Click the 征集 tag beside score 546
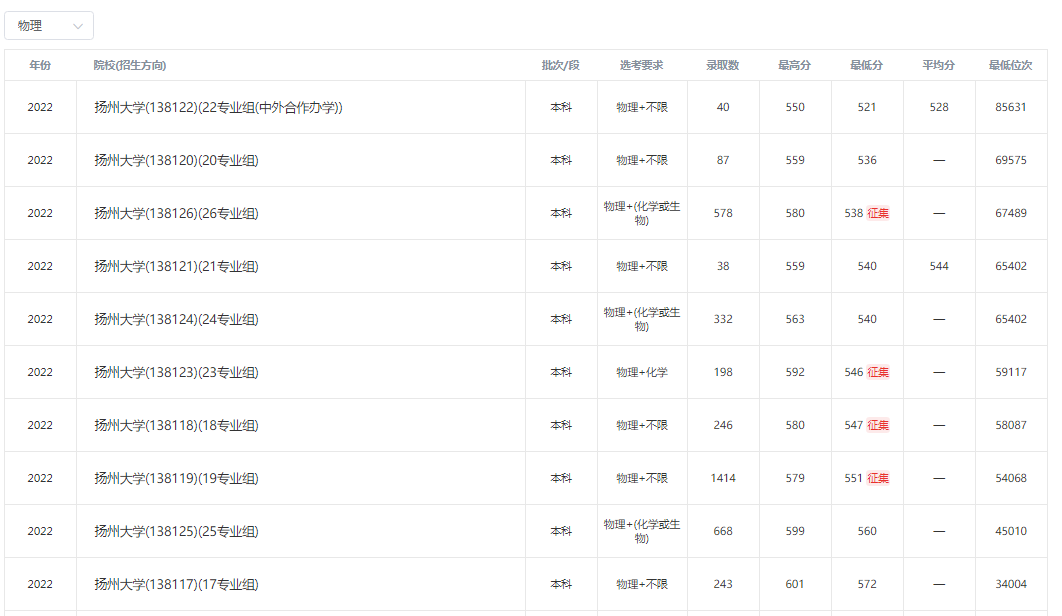This screenshot has height=616, width=1062. point(878,372)
